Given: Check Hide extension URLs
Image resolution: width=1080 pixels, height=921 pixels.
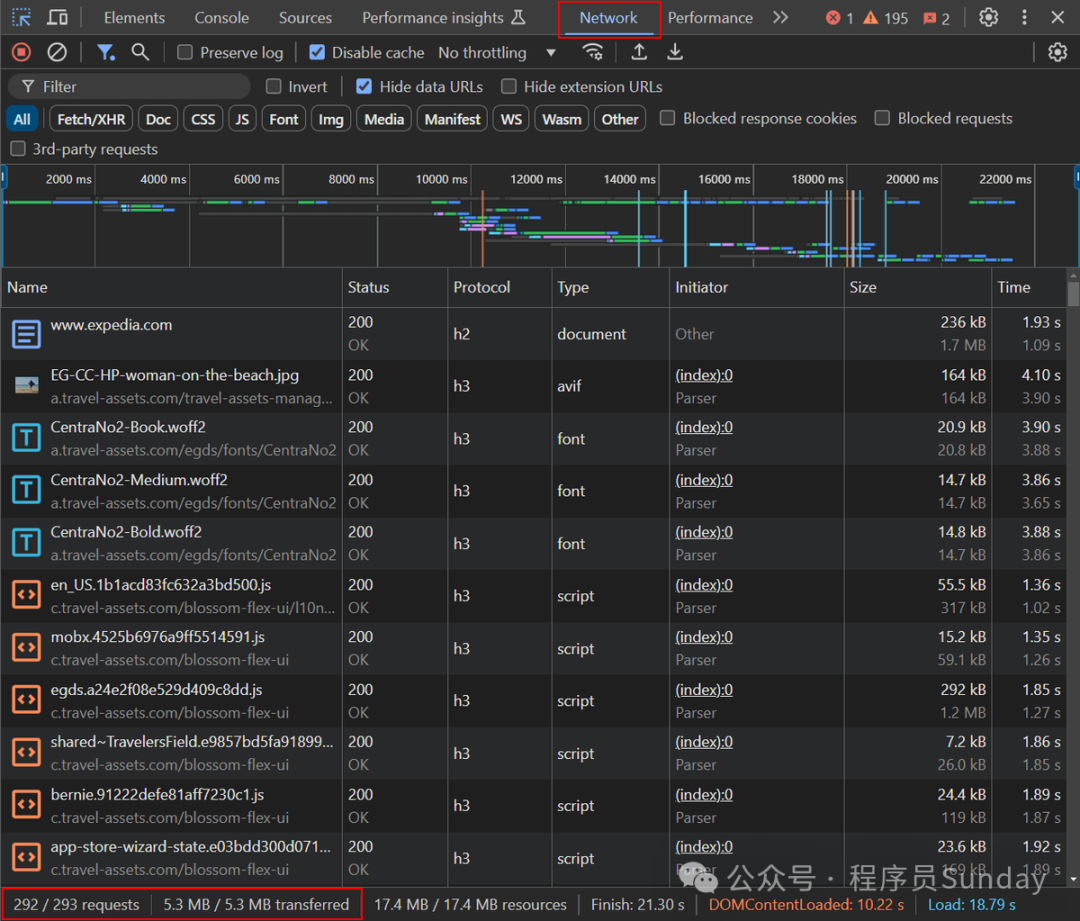Looking at the screenshot, I should click(508, 86).
